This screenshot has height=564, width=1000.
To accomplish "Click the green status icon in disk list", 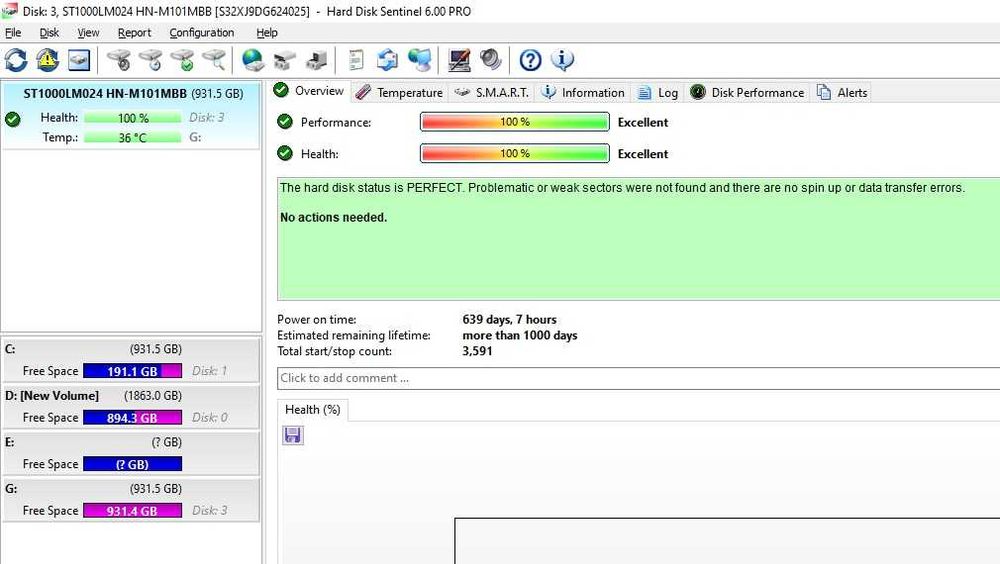I will 13,119.
